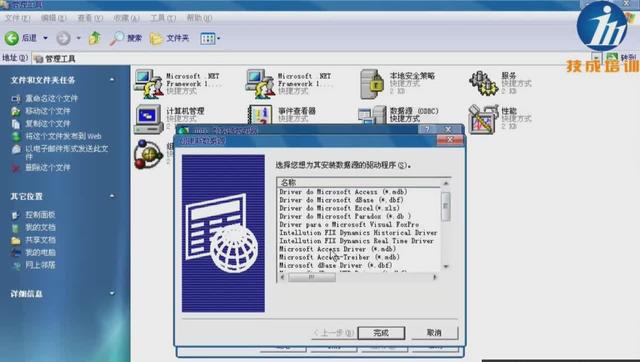Select the 本地安全策略 shortcut icon
Viewport: 640px width, 362px height.
372,84
